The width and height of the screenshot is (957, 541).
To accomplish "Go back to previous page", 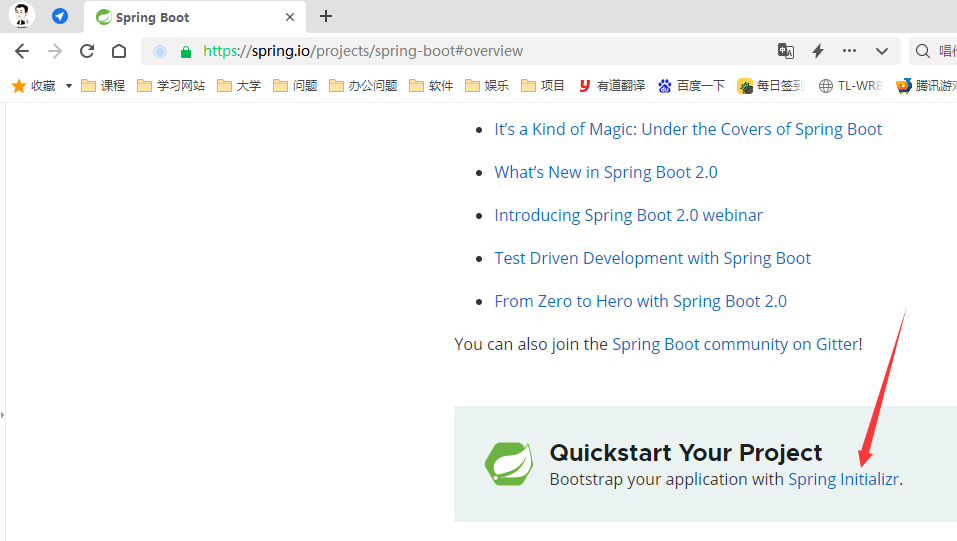I will pyautogui.click(x=22, y=51).
